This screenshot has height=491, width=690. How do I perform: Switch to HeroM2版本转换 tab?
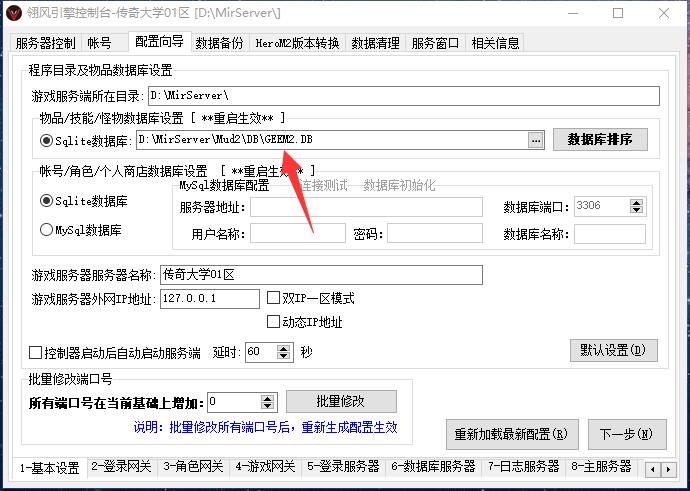(x=297, y=43)
